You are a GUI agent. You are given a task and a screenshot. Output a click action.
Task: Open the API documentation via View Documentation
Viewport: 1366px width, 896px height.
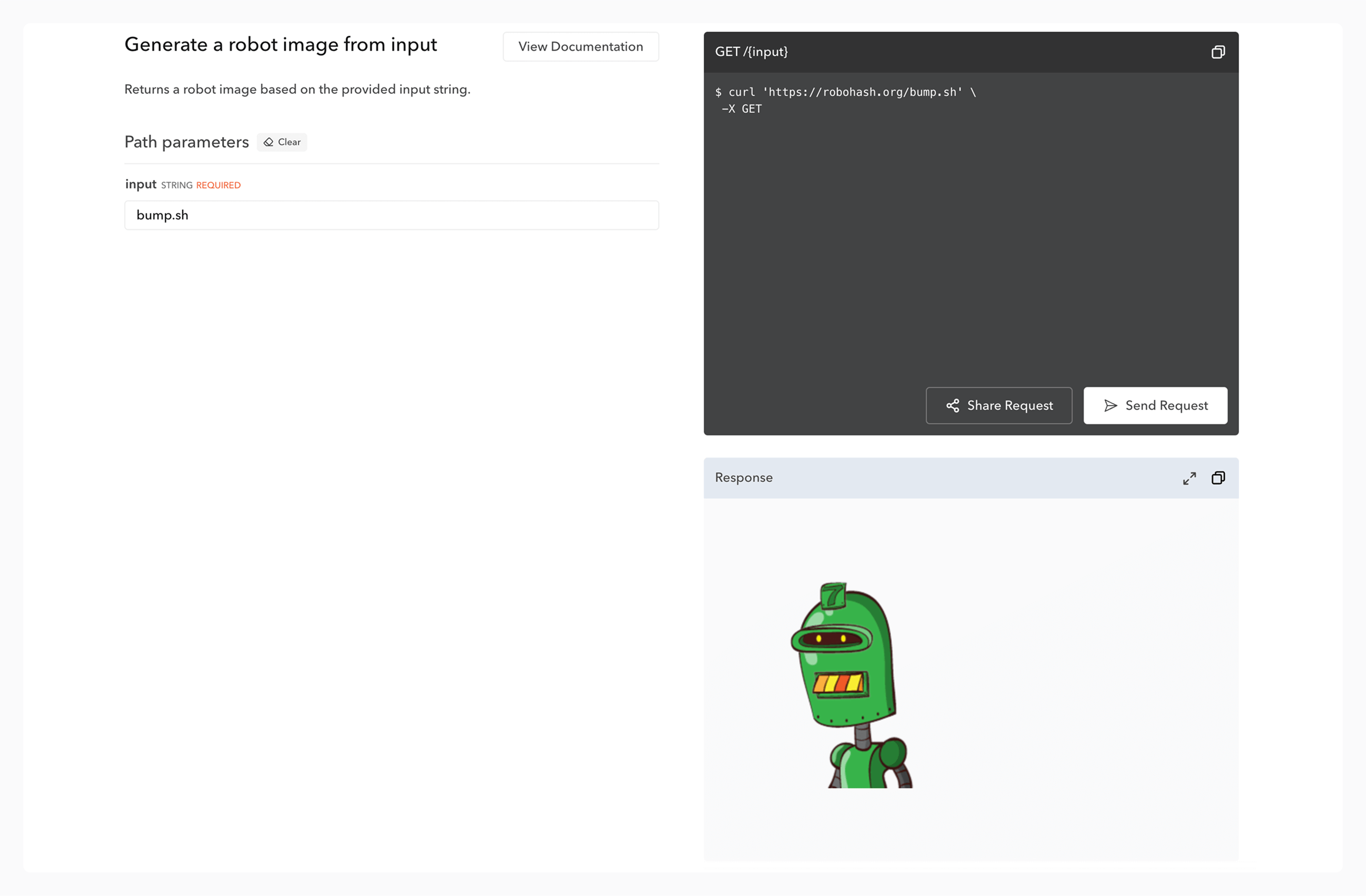tap(580, 46)
